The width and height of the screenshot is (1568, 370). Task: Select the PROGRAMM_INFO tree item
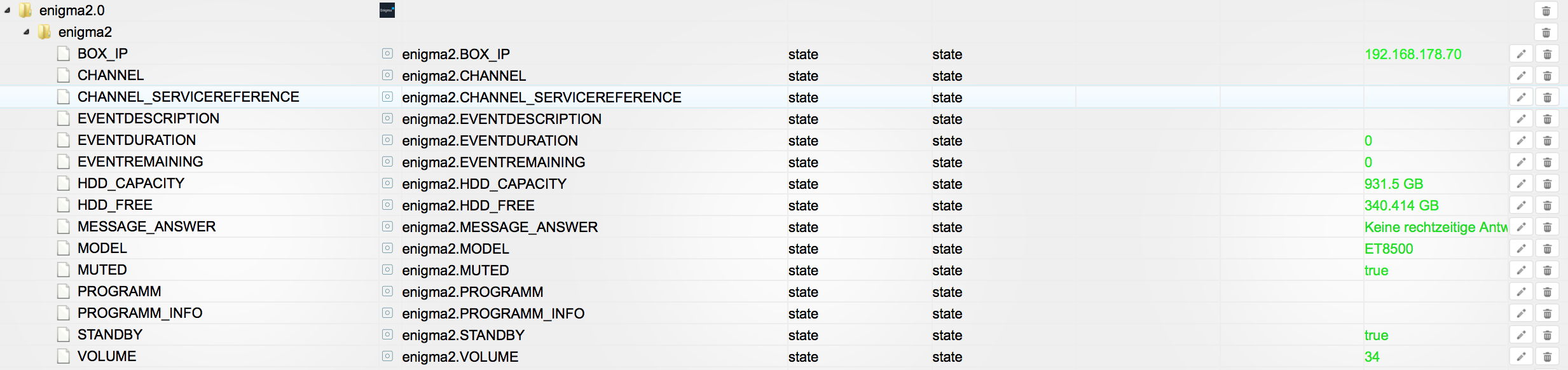(140, 313)
